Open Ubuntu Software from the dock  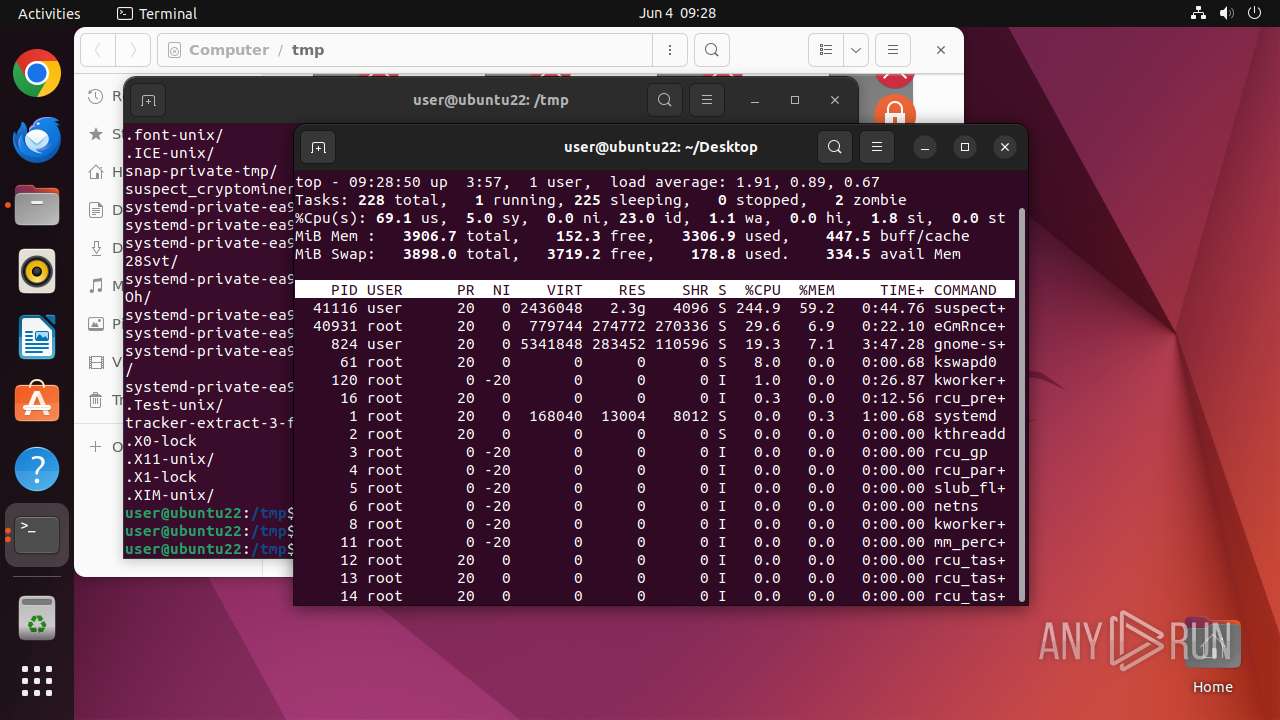point(37,403)
